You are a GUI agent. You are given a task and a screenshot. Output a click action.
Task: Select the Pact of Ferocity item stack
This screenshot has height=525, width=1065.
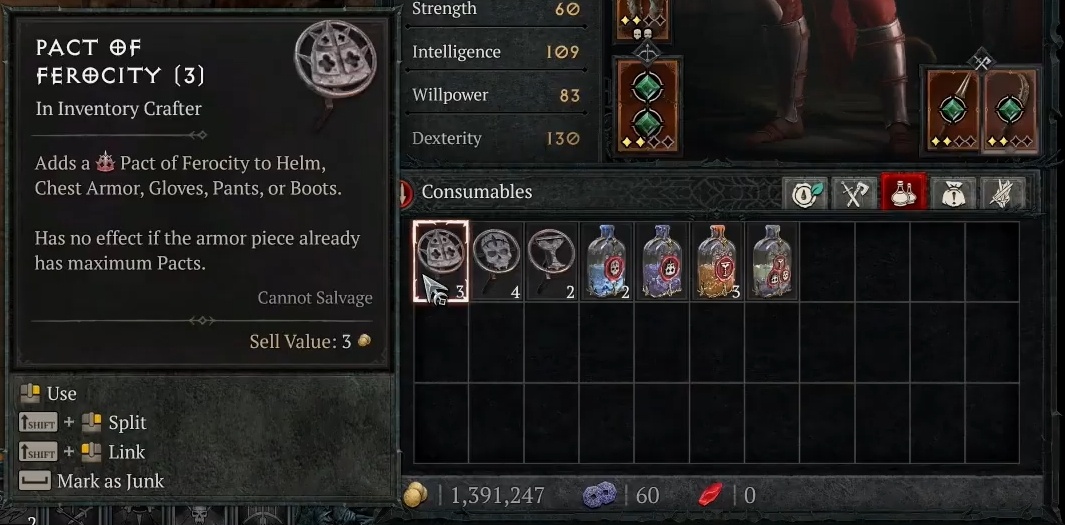tap(441, 261)
